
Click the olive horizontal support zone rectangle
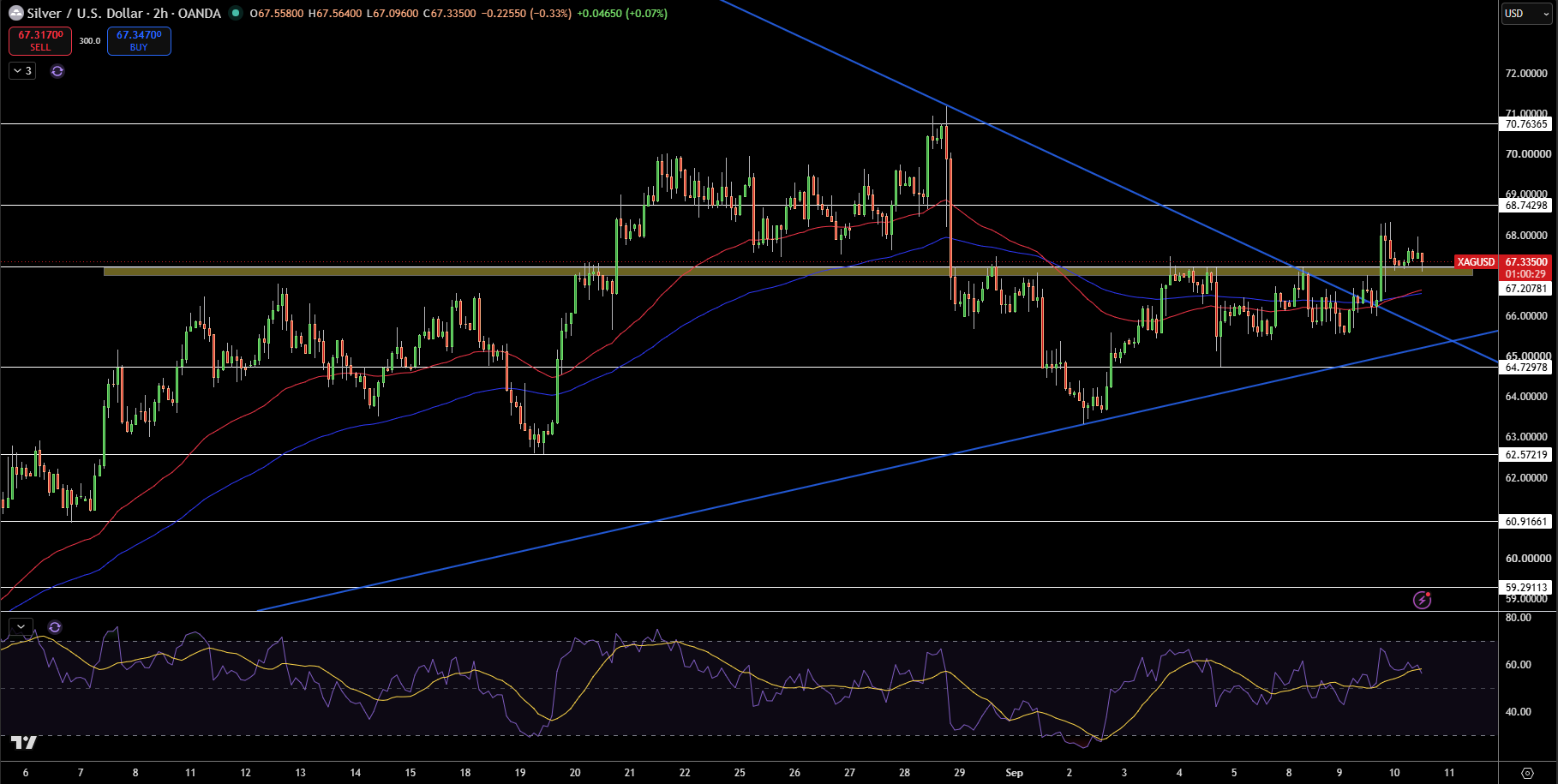point(788,272)
